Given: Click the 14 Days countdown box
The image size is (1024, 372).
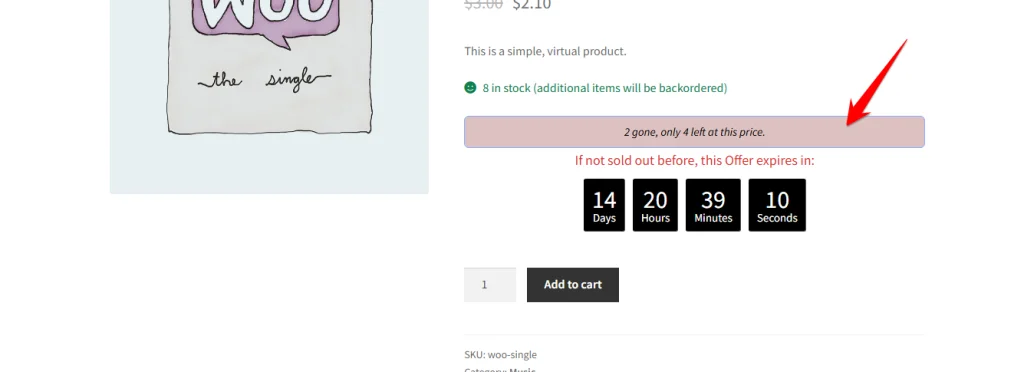Looking at the screenshot, I should point(604,205).
